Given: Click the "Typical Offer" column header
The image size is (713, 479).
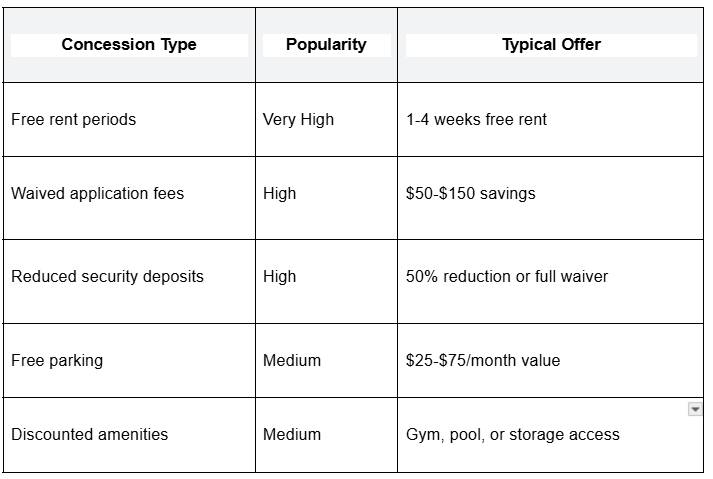Looking at the screenshot, I should [x=551, y=45].
